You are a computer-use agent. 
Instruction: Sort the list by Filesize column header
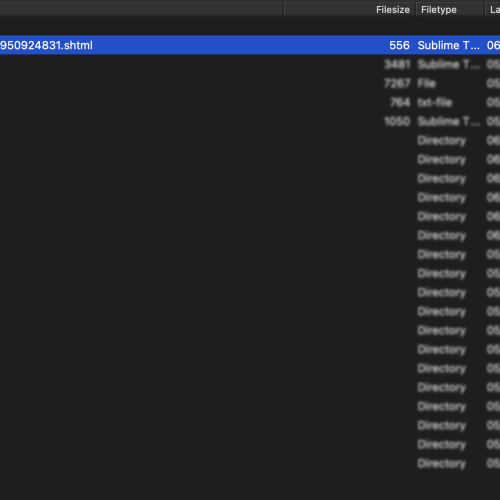coord(350,10)
